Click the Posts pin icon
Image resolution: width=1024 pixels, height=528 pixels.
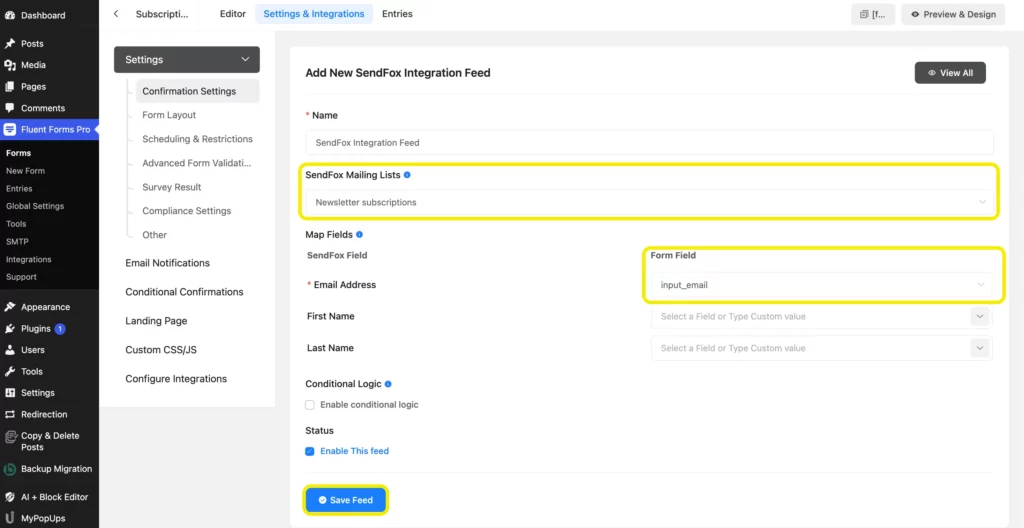10,44
